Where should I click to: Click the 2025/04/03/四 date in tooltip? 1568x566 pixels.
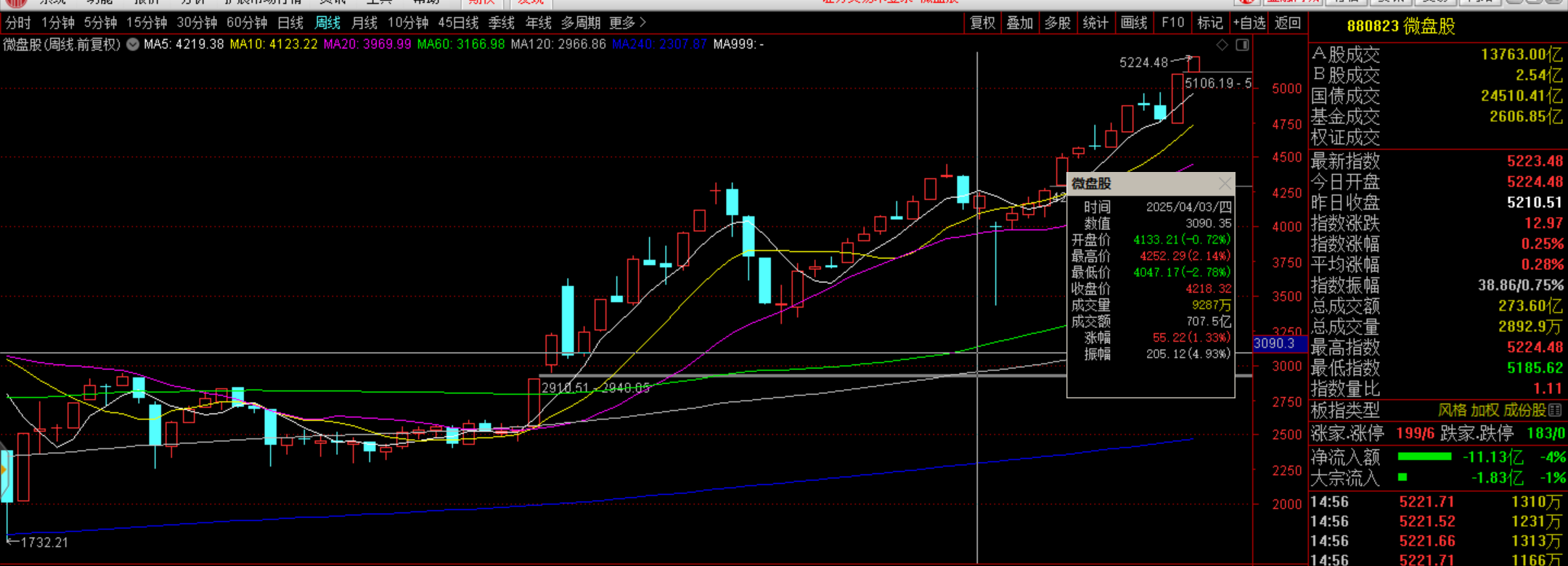pyautogui.click(x=1188, y=207)
